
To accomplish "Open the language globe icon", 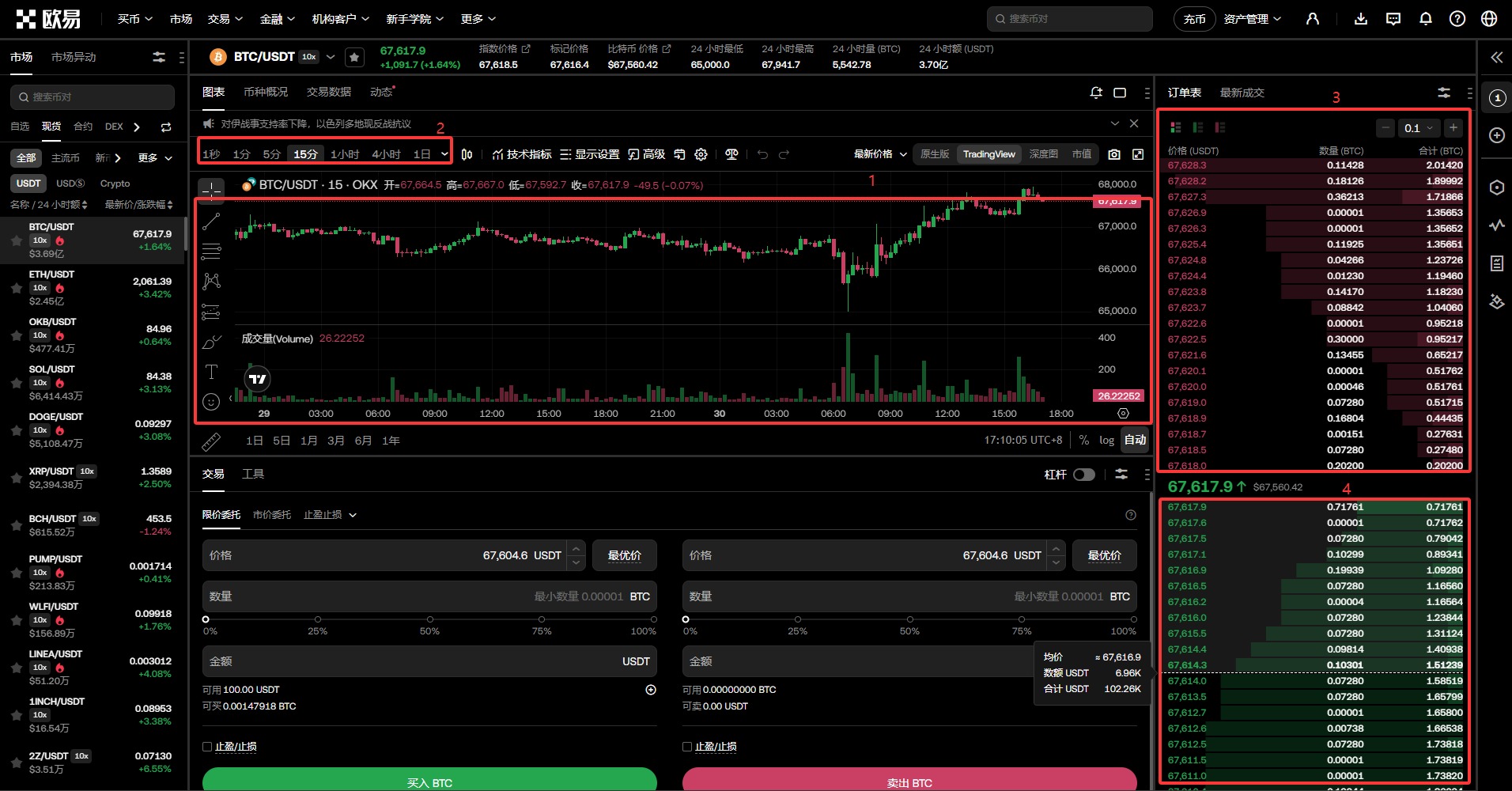I will click(x=1489, y=19).
